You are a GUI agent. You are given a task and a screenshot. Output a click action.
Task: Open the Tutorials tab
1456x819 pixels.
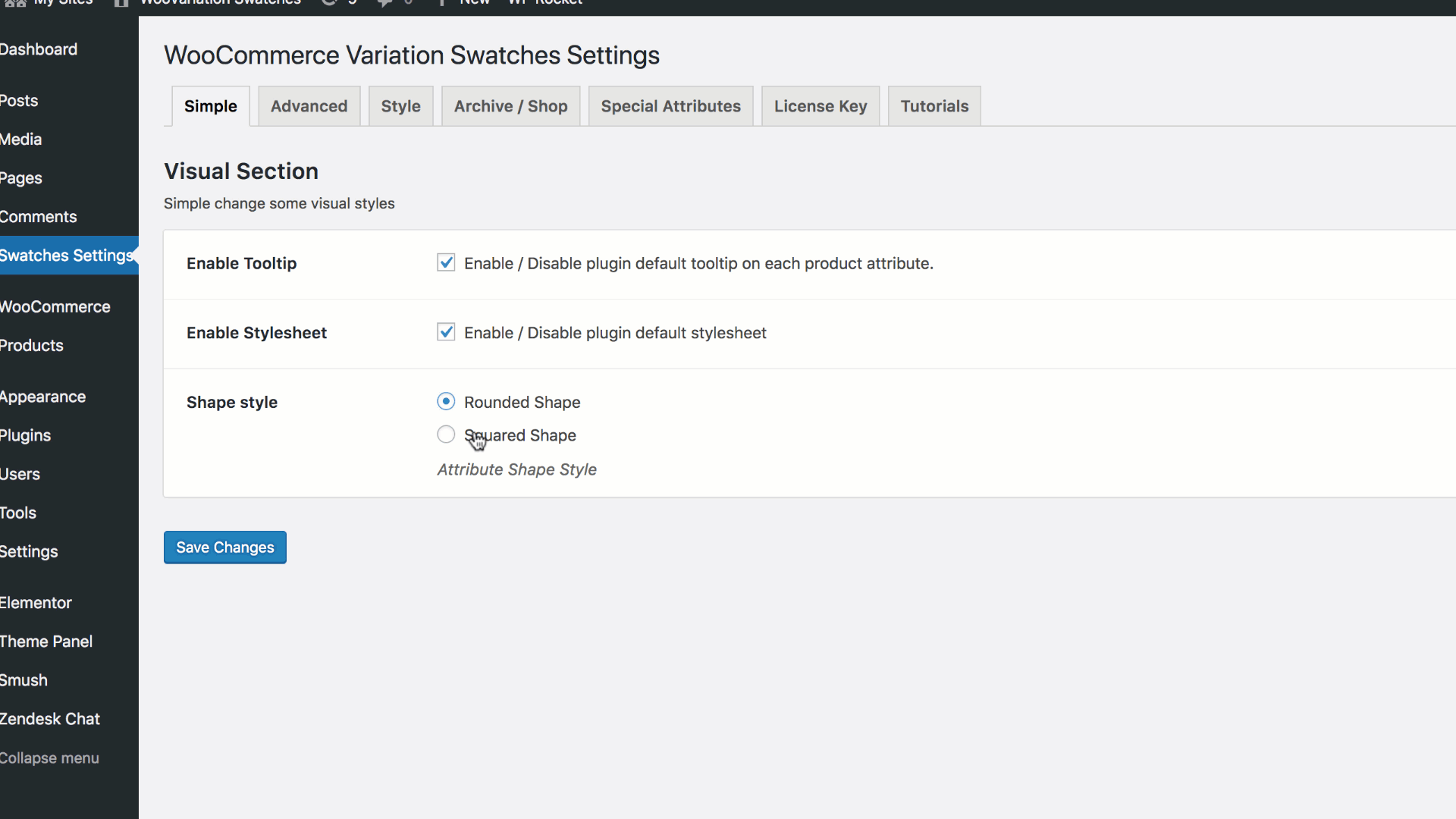pos(934,106)
